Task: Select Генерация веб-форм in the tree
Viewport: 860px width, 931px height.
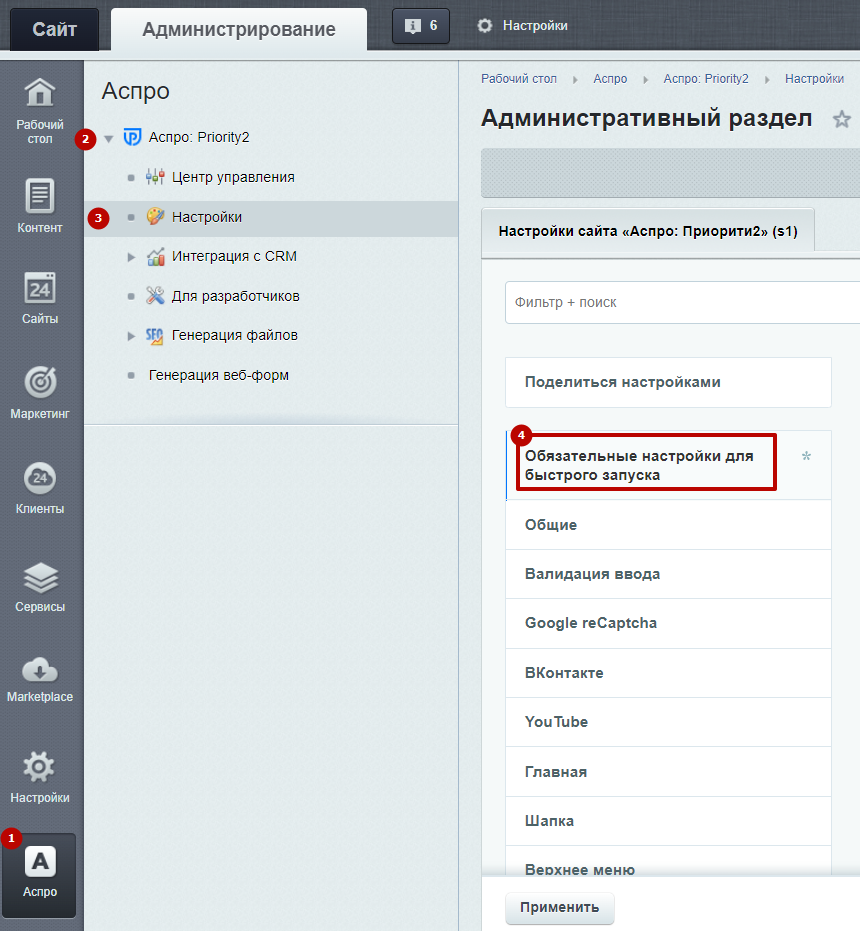Action: tap(219, 375)
